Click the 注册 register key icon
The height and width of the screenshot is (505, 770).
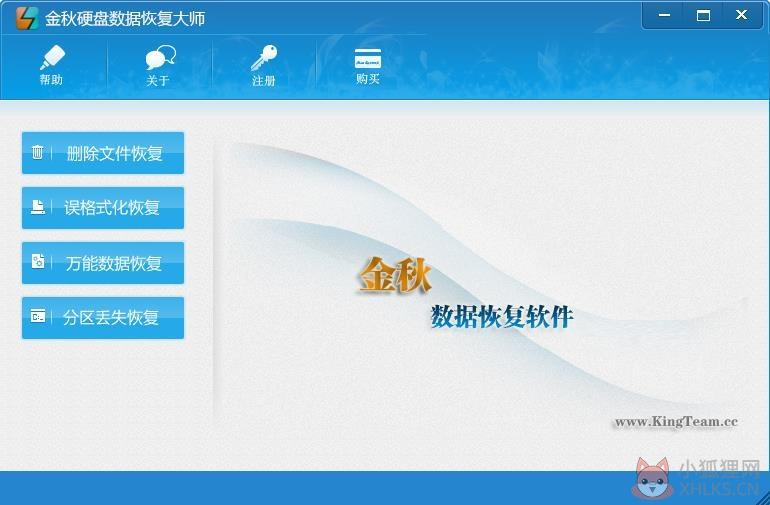[264, 58]
